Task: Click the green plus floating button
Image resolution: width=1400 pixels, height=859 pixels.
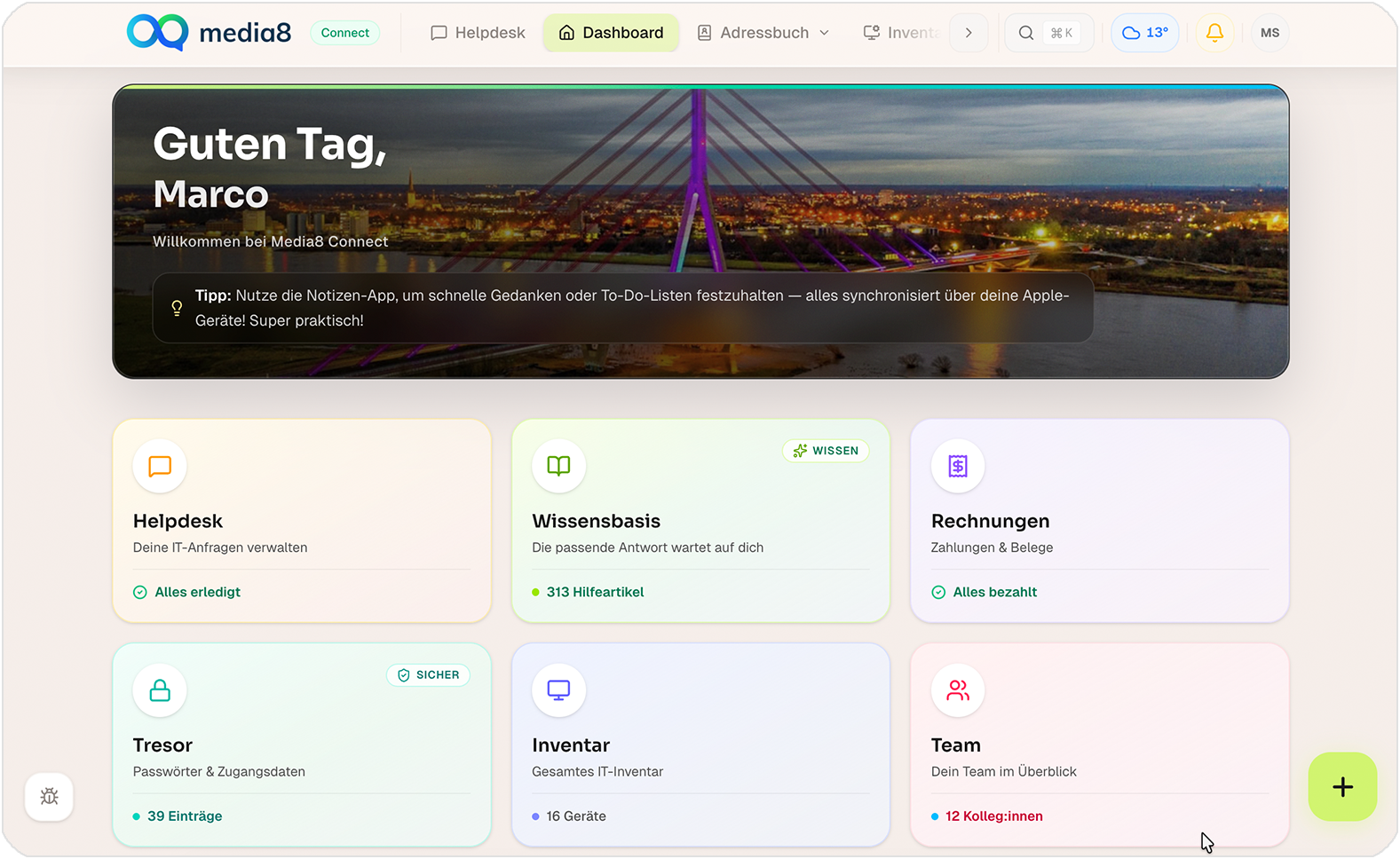Action: [x=1342, y=787]
